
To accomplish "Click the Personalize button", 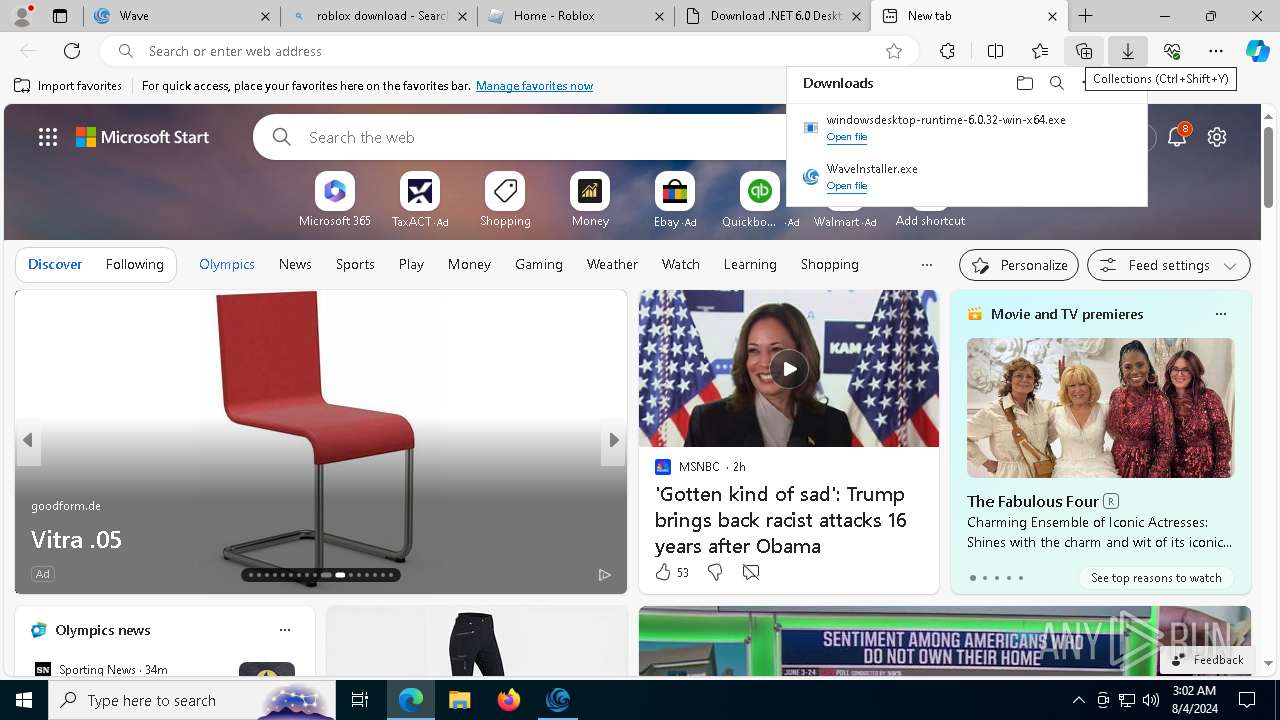I will [x=1019, y=265].
